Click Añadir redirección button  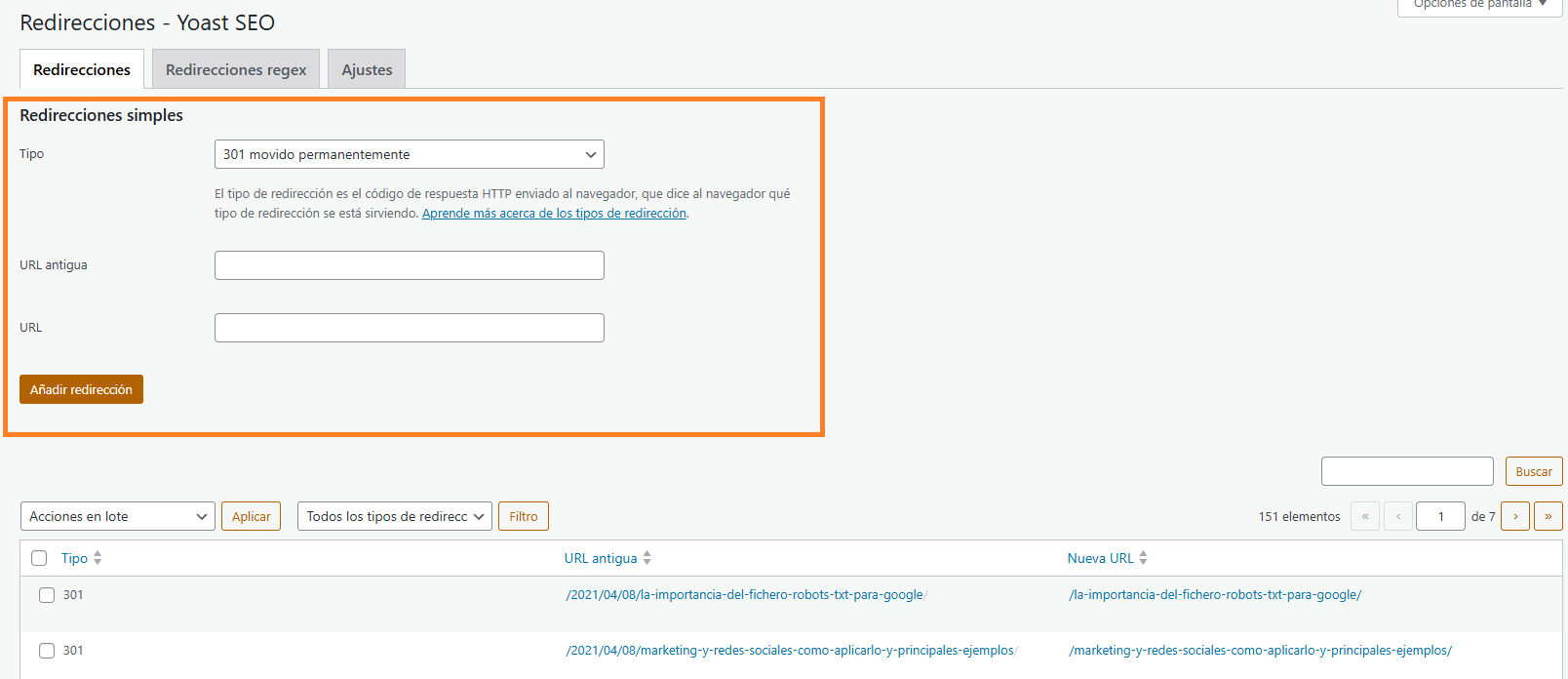(x=81, y=389)
